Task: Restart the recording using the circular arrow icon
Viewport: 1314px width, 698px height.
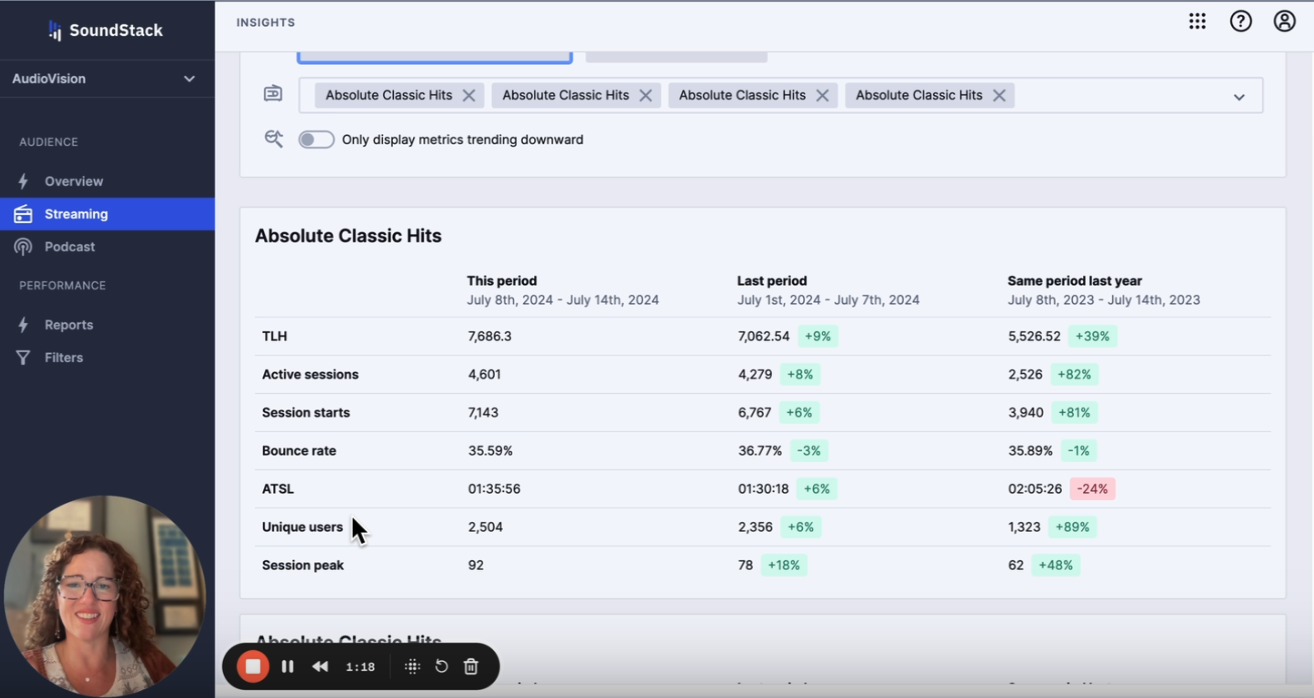Action: [x=441, y=666]
